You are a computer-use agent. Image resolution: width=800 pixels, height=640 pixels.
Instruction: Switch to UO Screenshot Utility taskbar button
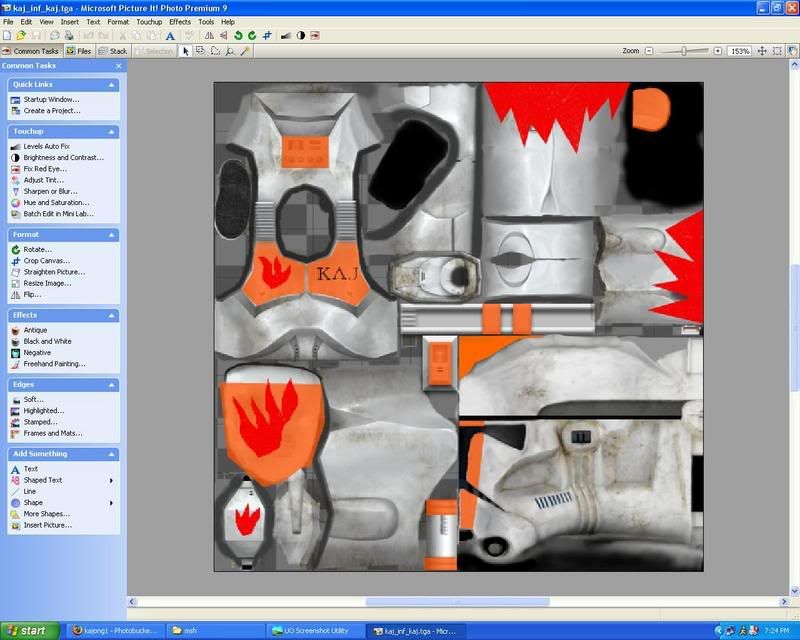(x=316, y=631)
